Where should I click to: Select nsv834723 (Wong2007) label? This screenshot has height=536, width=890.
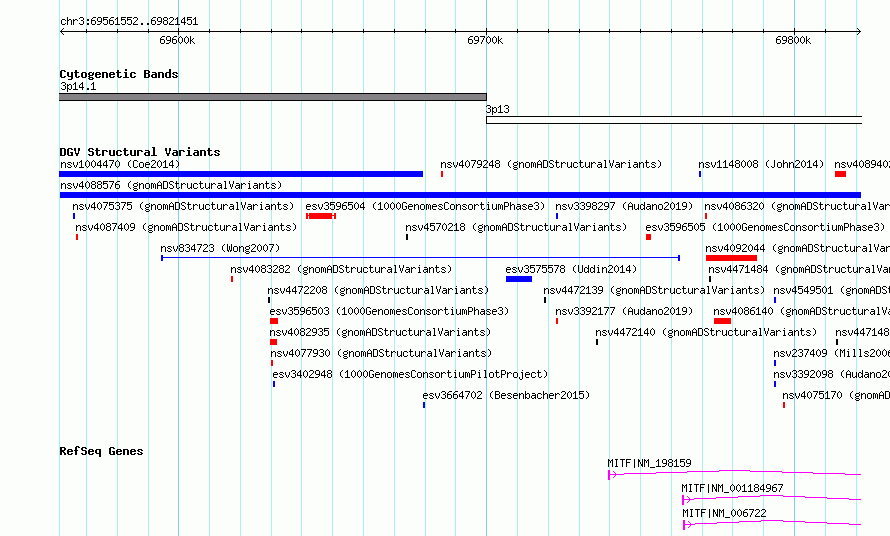[x=220, y=248]
